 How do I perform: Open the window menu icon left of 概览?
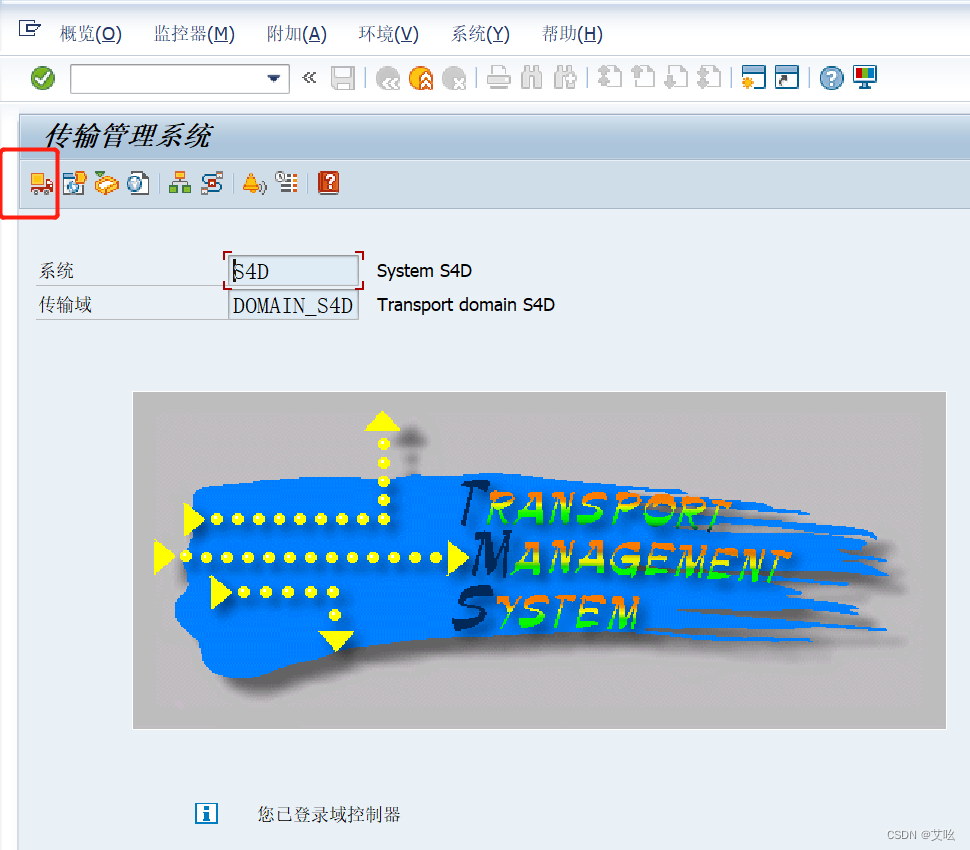(x=29, y=28)
